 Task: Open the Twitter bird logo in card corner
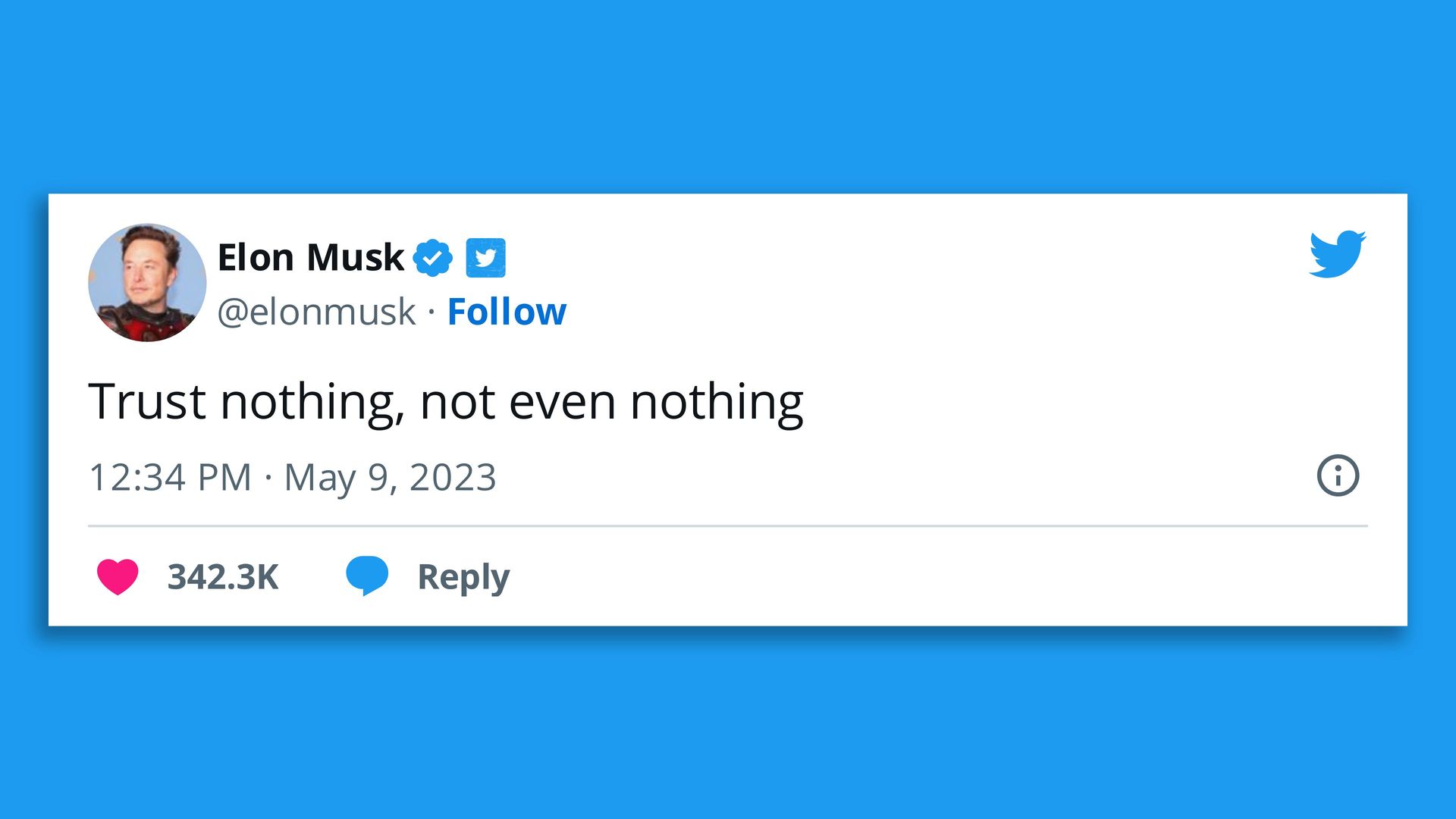click(x=1338, y=254)
